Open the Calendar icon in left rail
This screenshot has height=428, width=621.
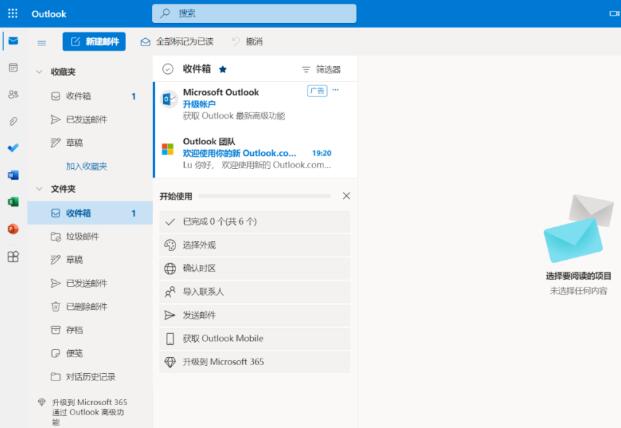[13, 68]
